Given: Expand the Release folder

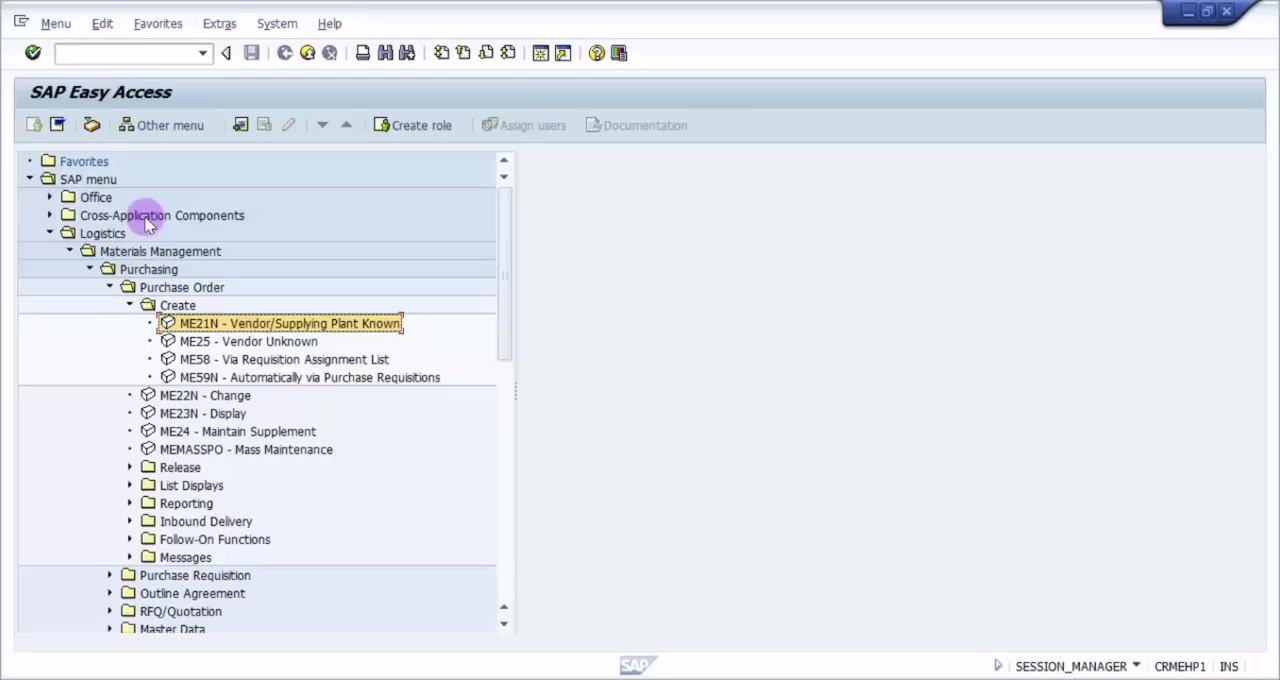Looking at the screenshot, I should (130, 467).
